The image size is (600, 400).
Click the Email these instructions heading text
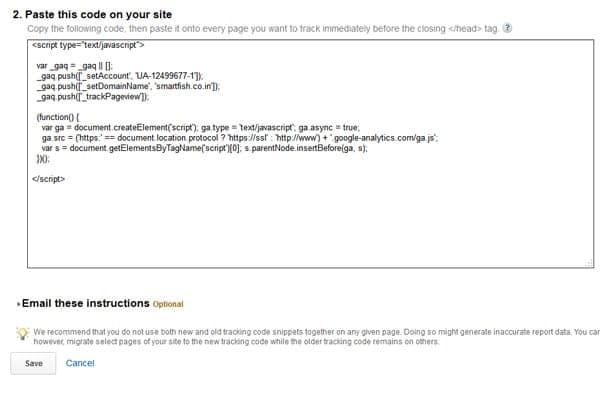point(86,303)
